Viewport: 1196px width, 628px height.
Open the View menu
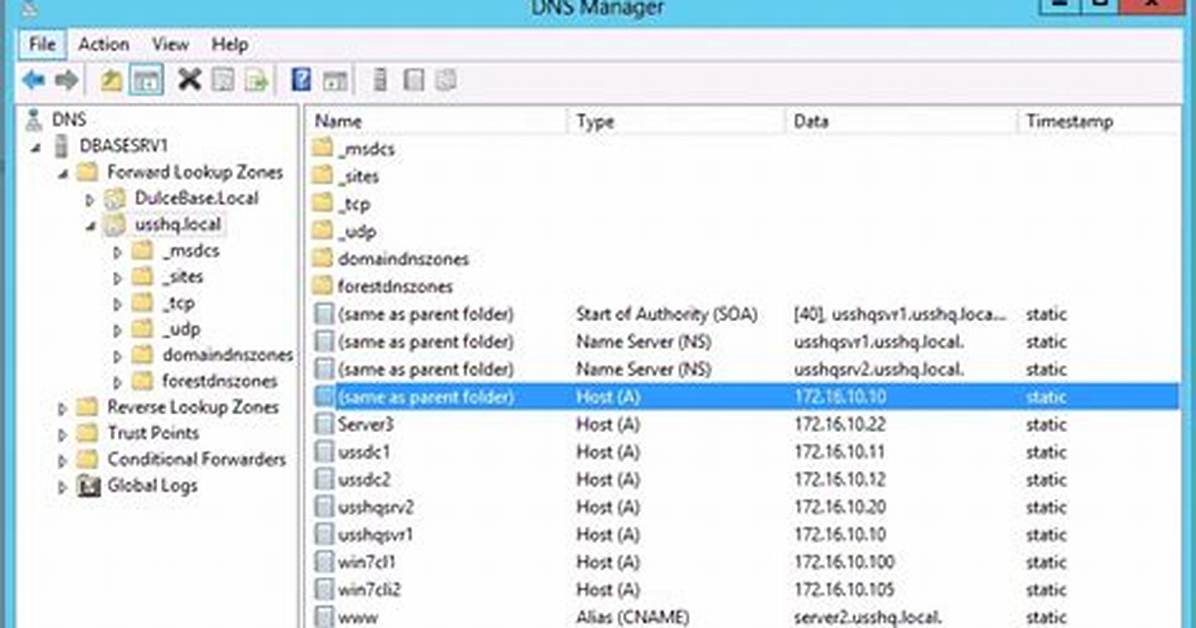tap(170, 44)
